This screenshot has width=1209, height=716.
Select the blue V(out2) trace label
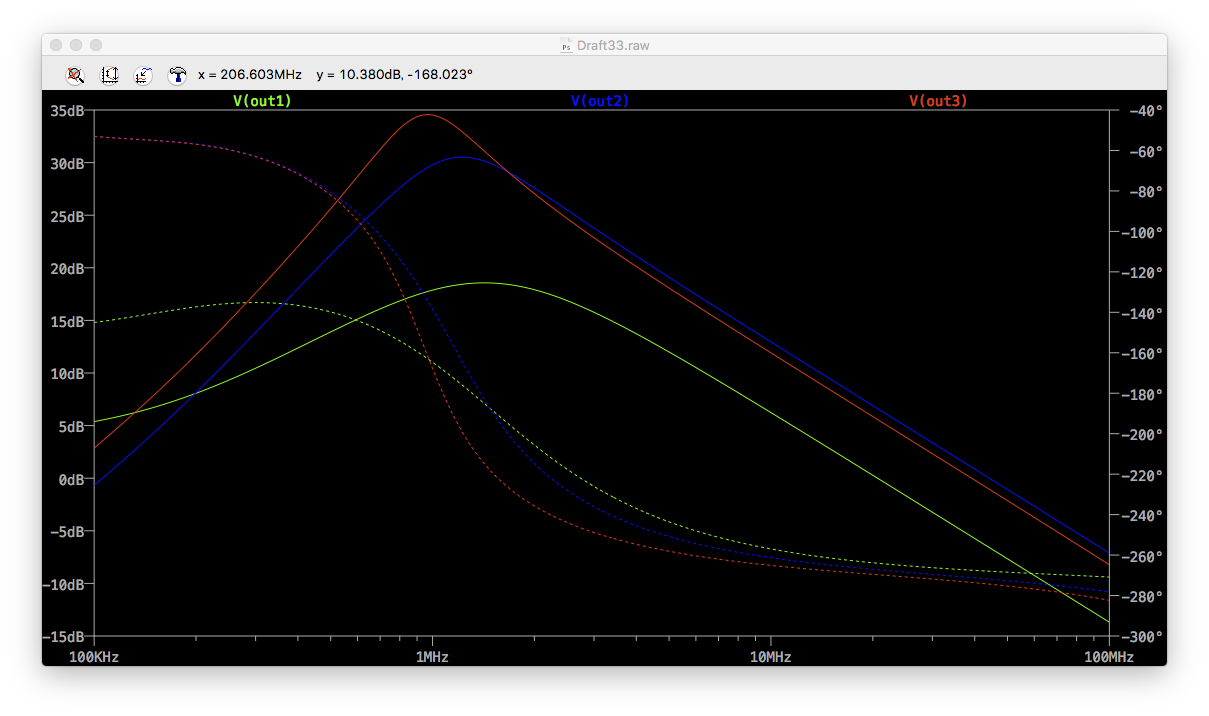coord(600,101)
